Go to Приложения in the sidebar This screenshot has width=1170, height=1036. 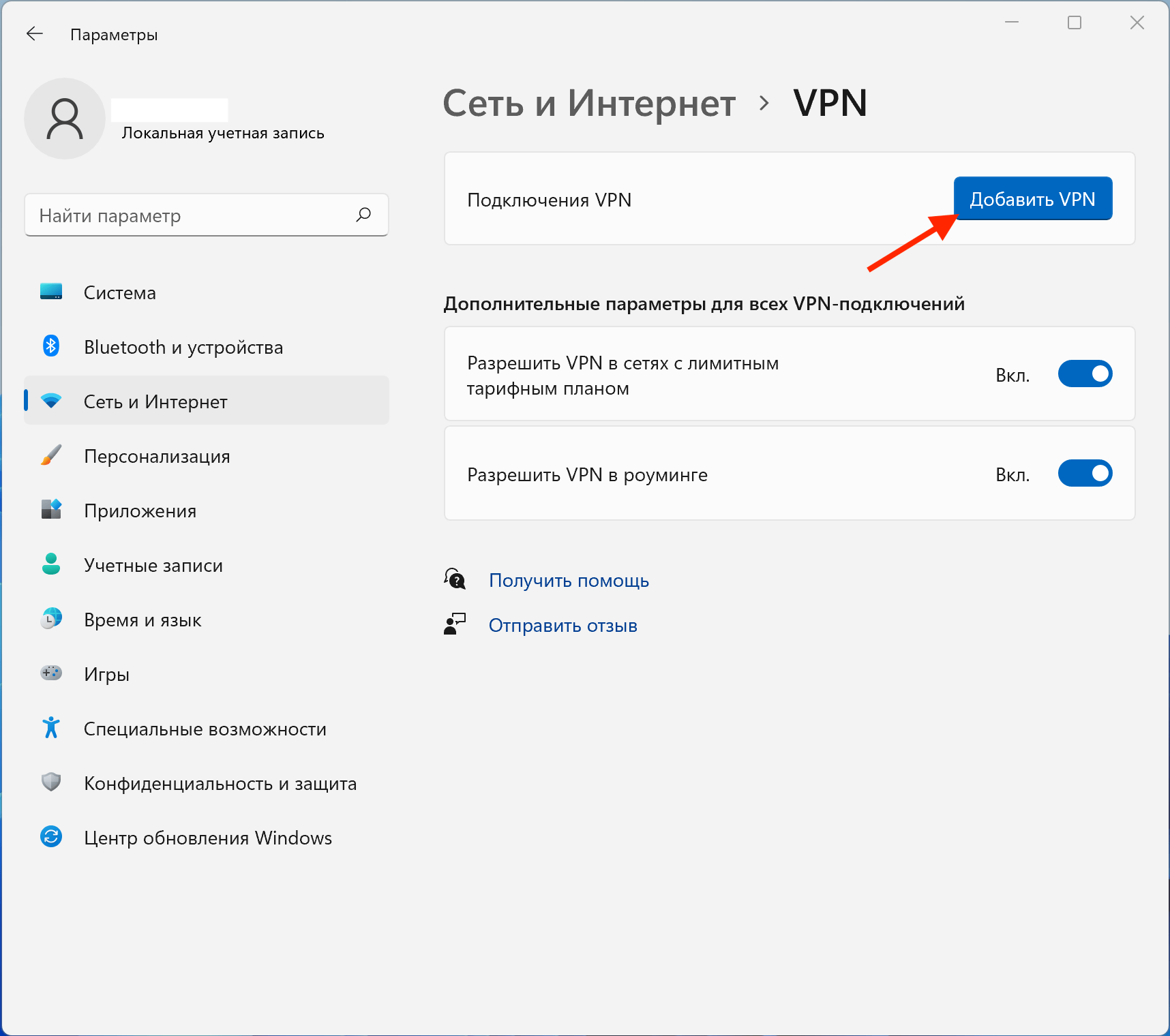[x=140, y=511]
